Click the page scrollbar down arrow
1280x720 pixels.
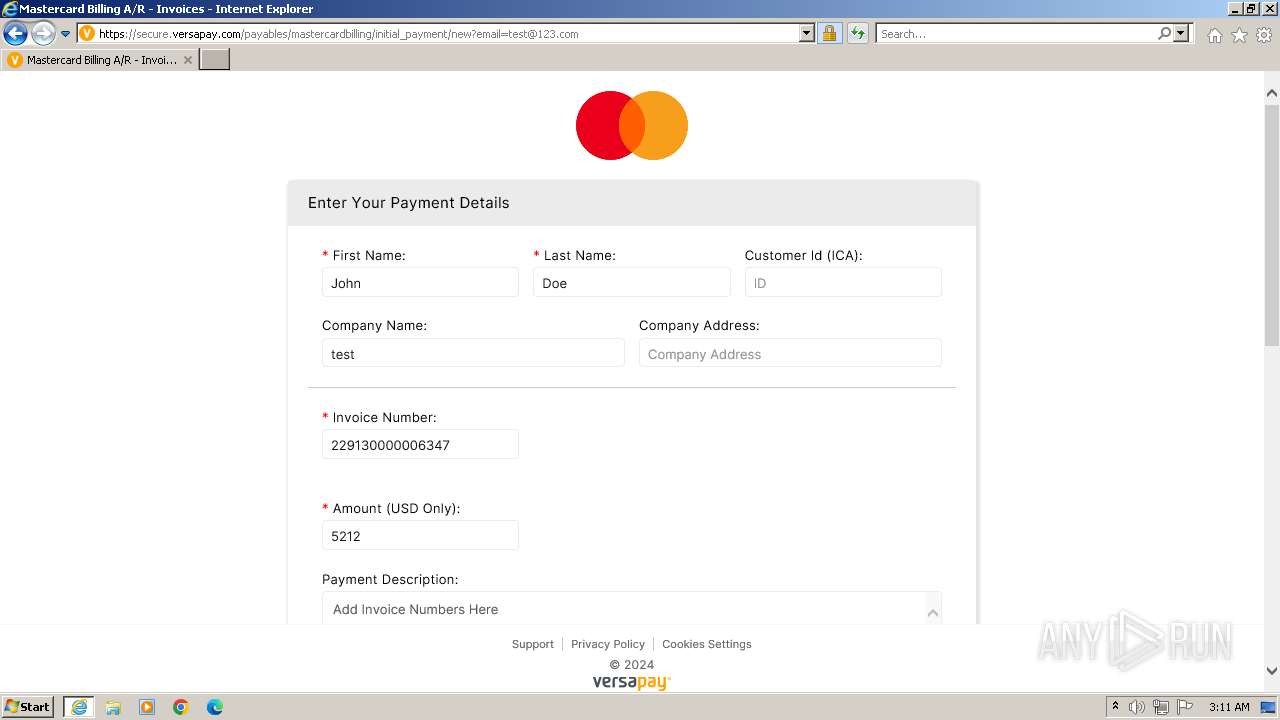(1272, 671)
